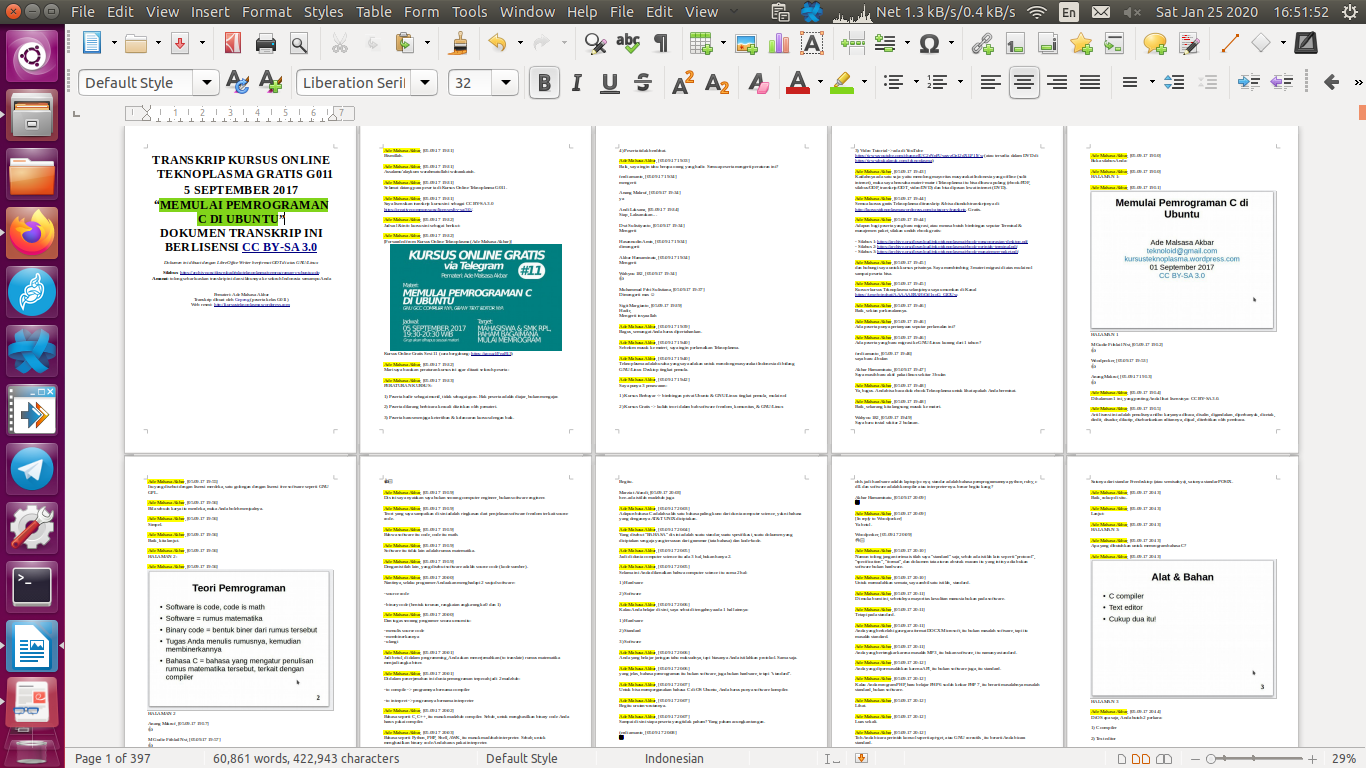Toggle Italic formatting
1366x768 pixels.
(579, 82)
